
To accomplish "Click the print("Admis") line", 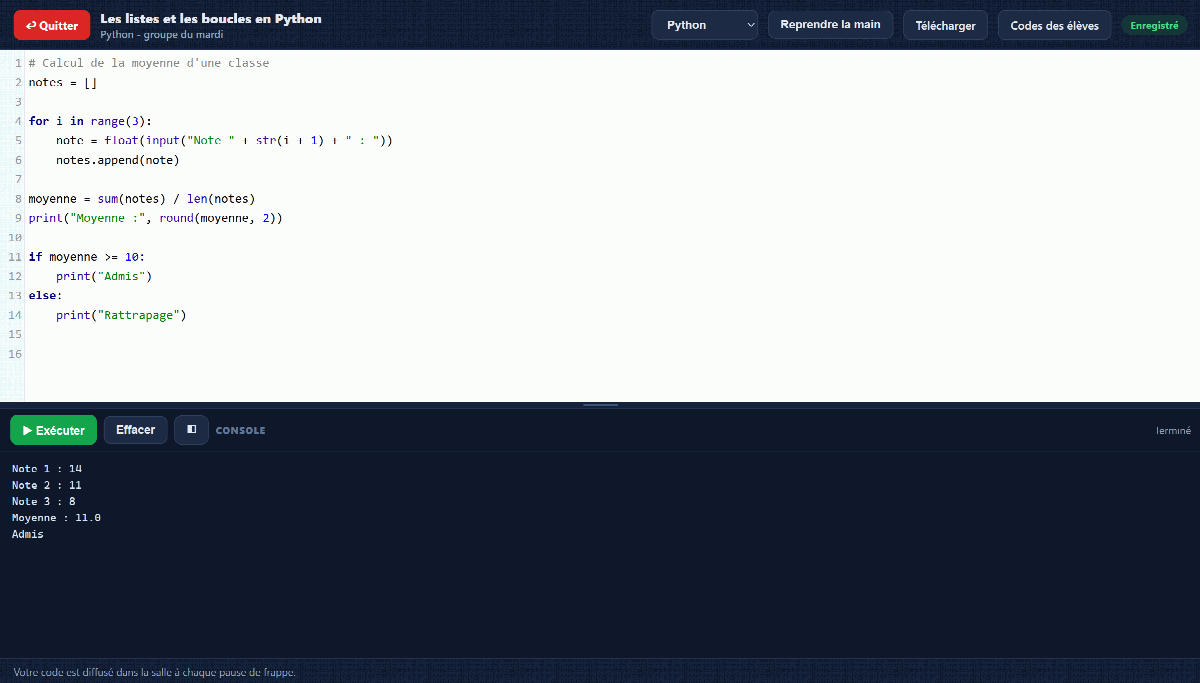I will (x=104, y=276).
